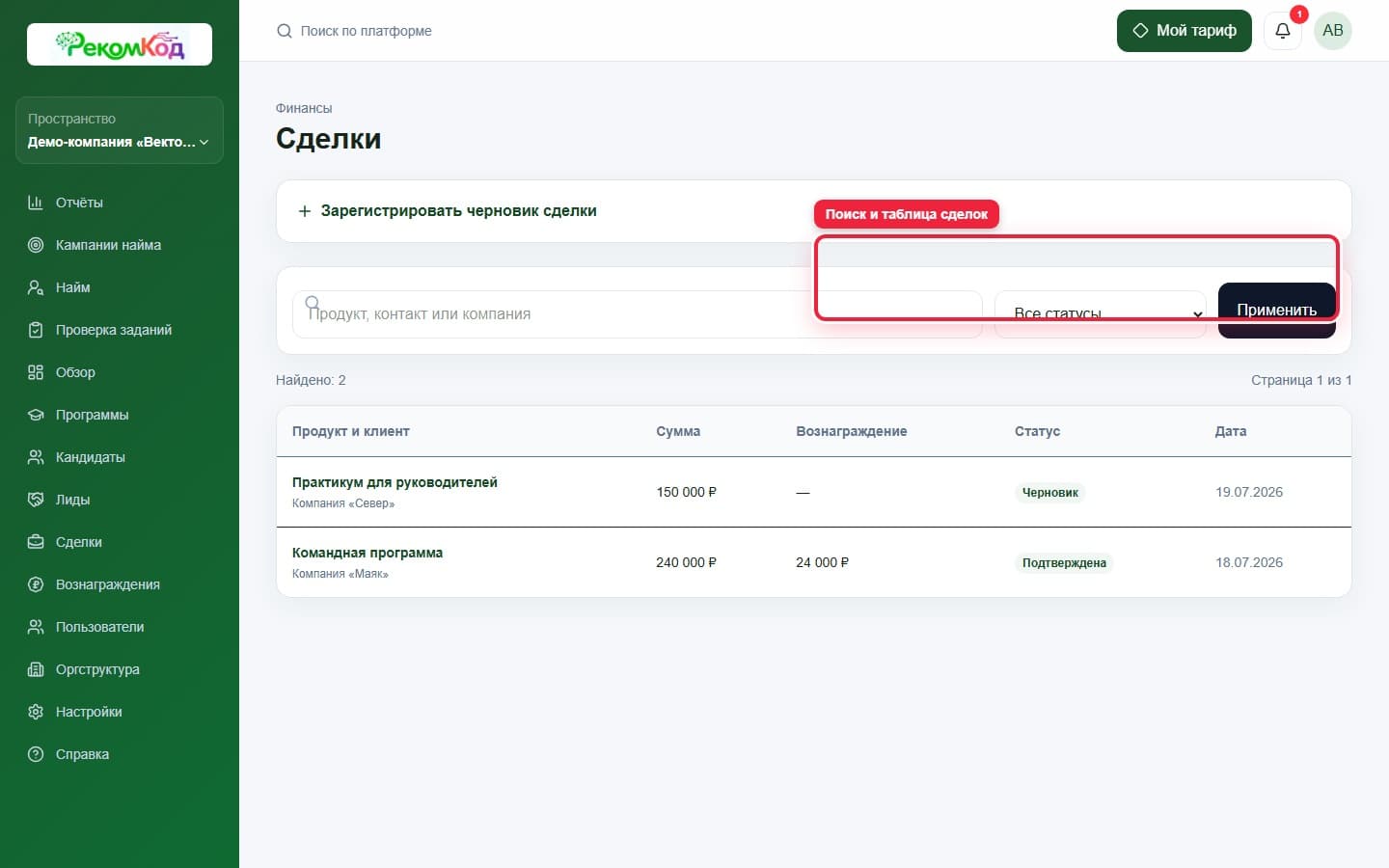The image size is (1389, 868).
Task: Click the Вознаграждения ruble icon
Action: 36,584
